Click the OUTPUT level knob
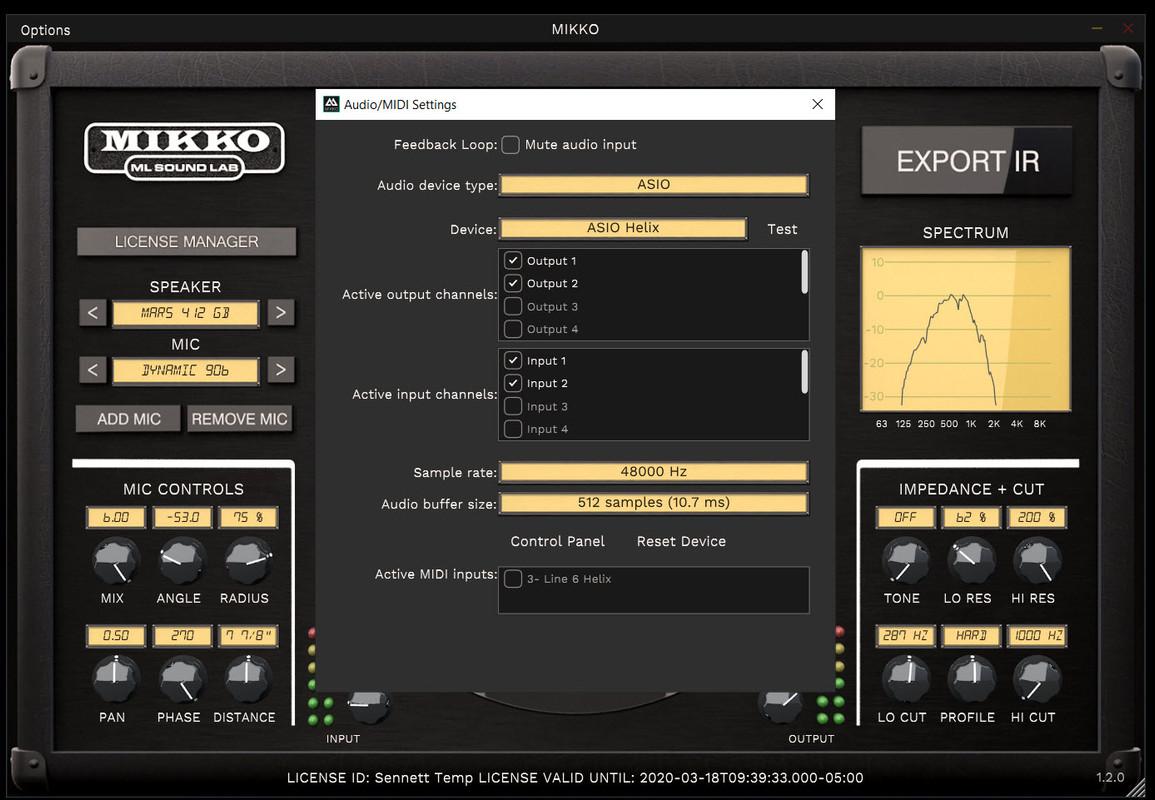Image resolution: width=1155 pixels, height=800 pixels. tap(780, 706)
